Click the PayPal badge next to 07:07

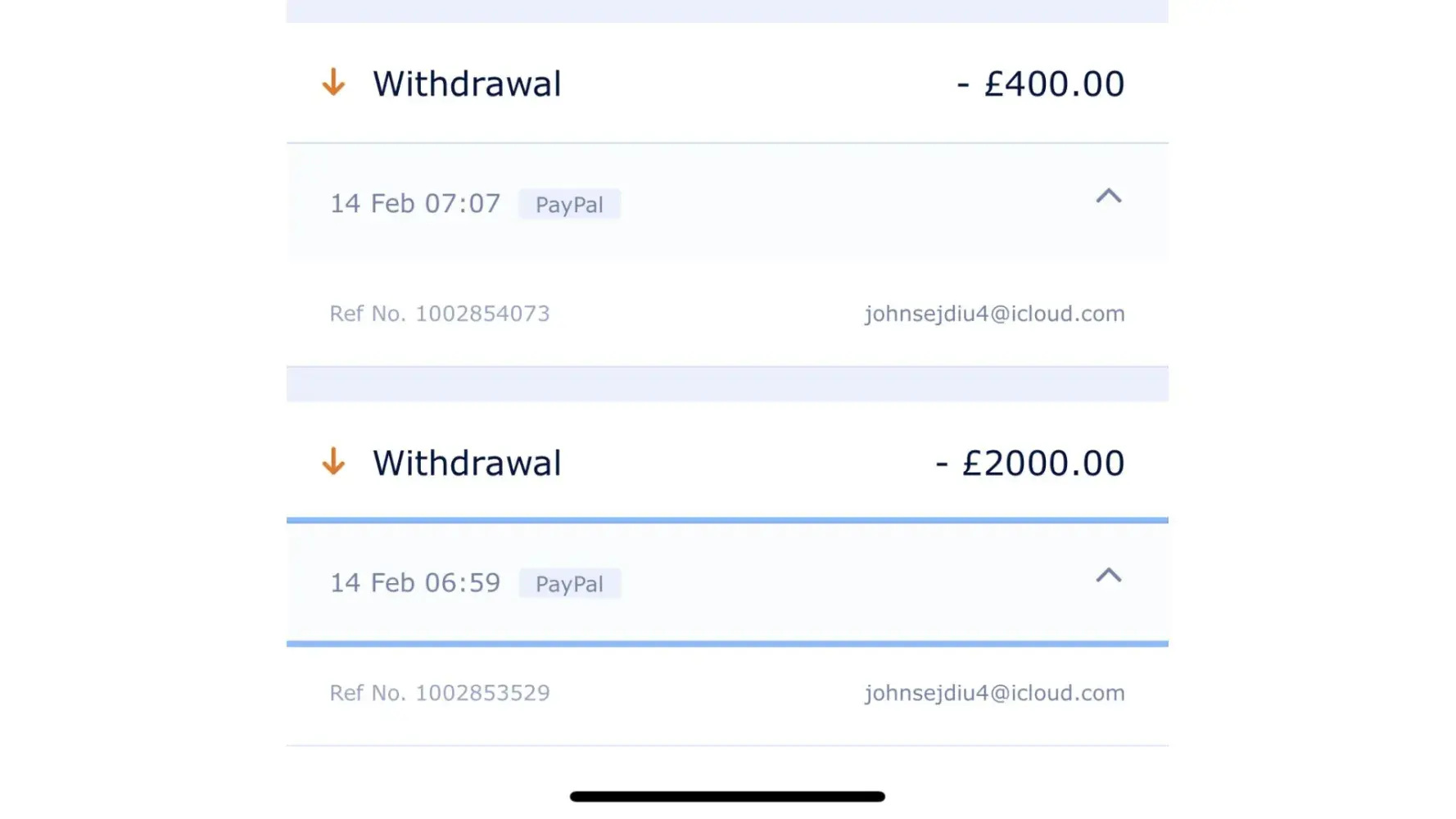569,205
